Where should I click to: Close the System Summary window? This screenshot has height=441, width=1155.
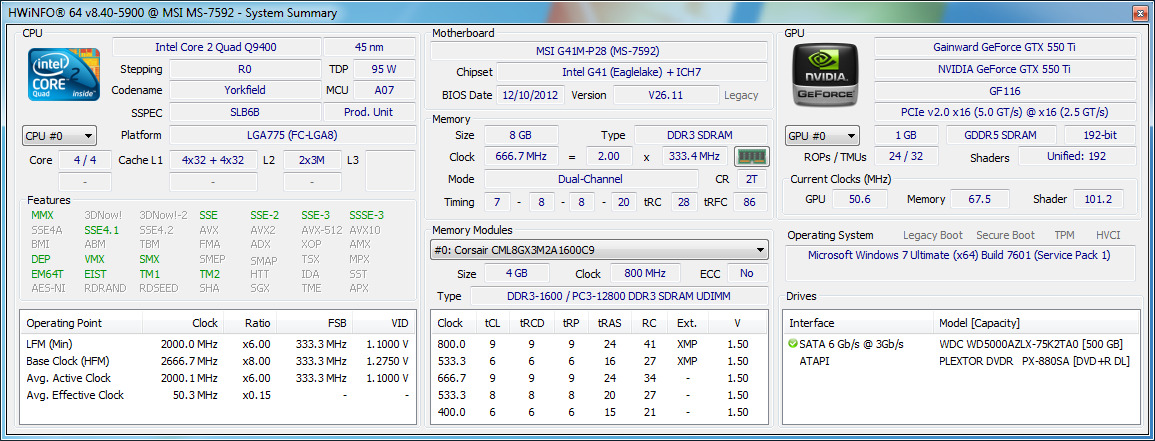click(x=1138, y=13)
